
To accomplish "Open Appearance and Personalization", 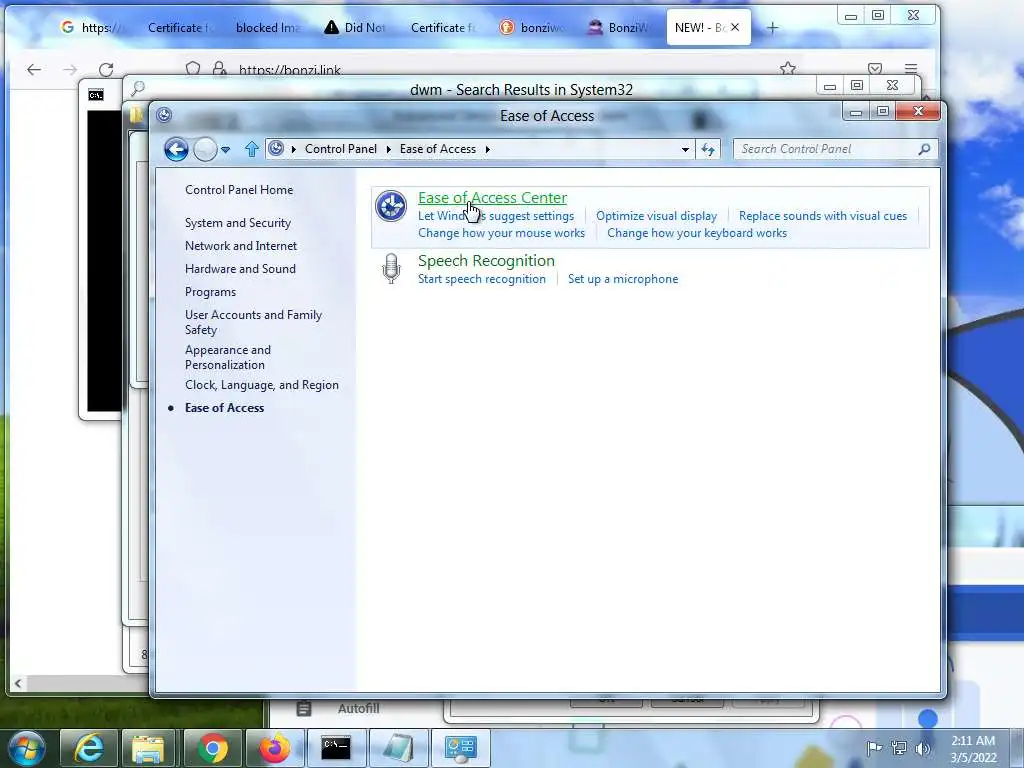I will pyautogui.click(x=228, y=357).
